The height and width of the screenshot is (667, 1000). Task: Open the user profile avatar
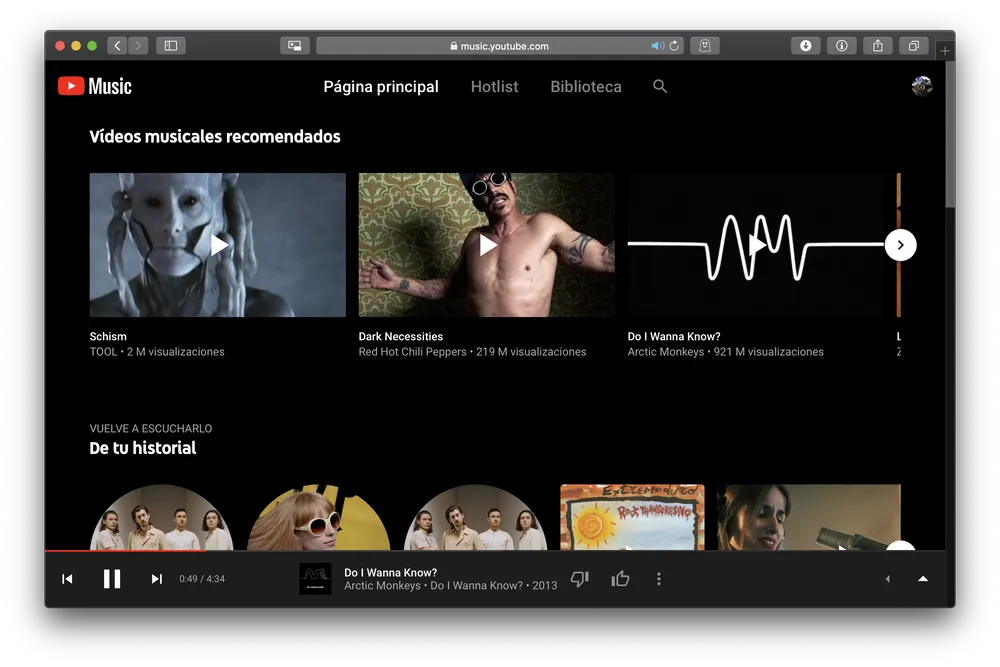(x=921, y=86)
